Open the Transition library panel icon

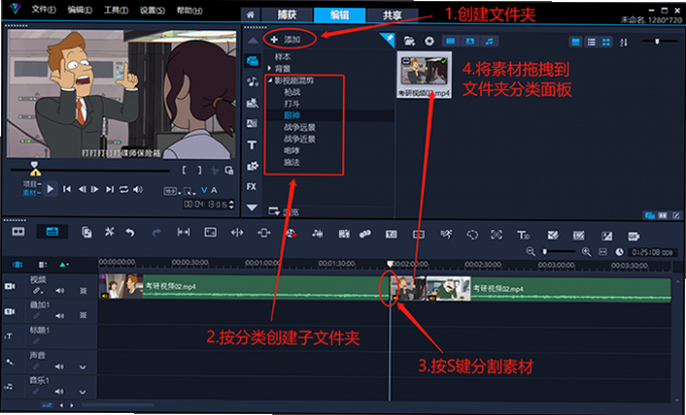(252, 124)
